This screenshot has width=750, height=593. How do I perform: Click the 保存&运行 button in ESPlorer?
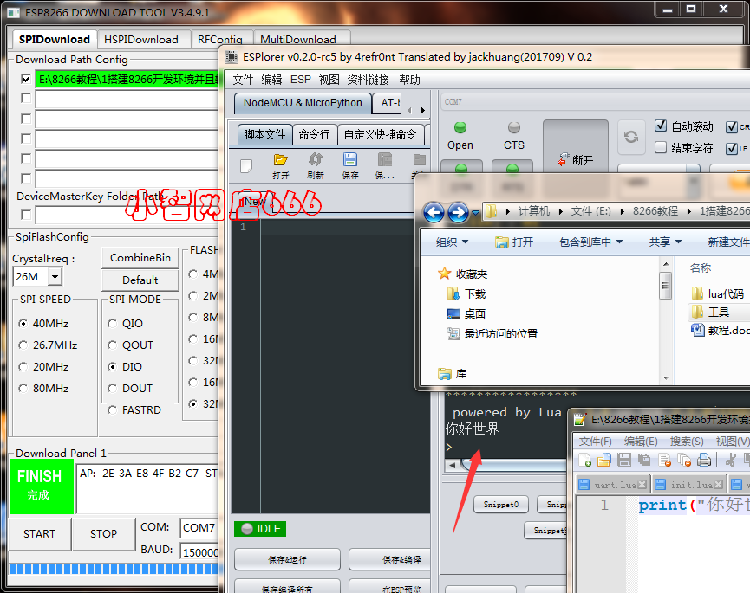287,560
